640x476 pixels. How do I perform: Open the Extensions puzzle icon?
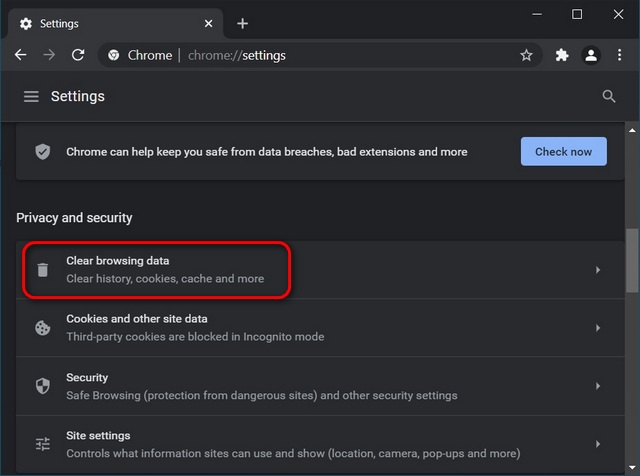(x=562, y=55)
